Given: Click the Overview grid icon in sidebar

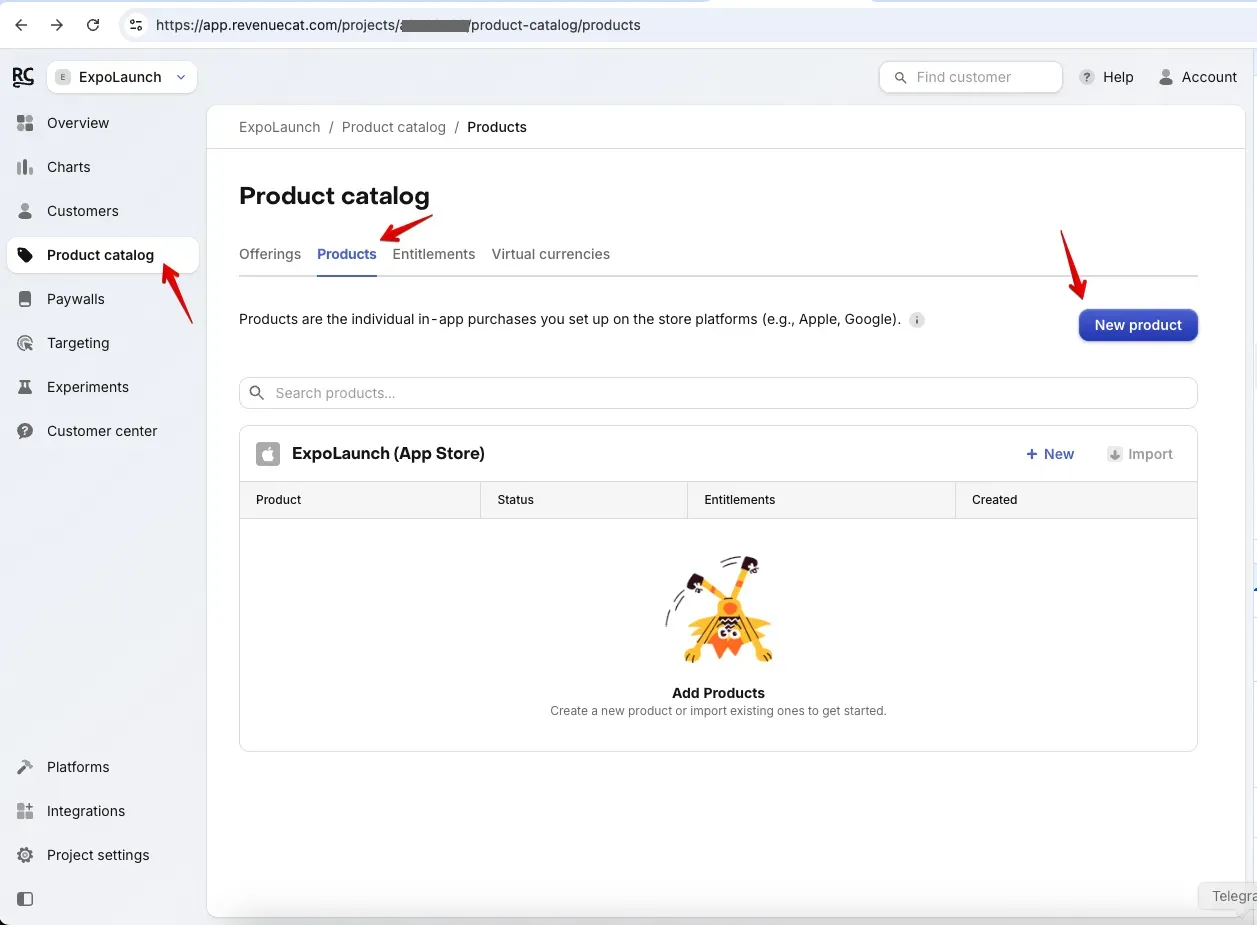Looking at the screenshot, I should (25, 123).
